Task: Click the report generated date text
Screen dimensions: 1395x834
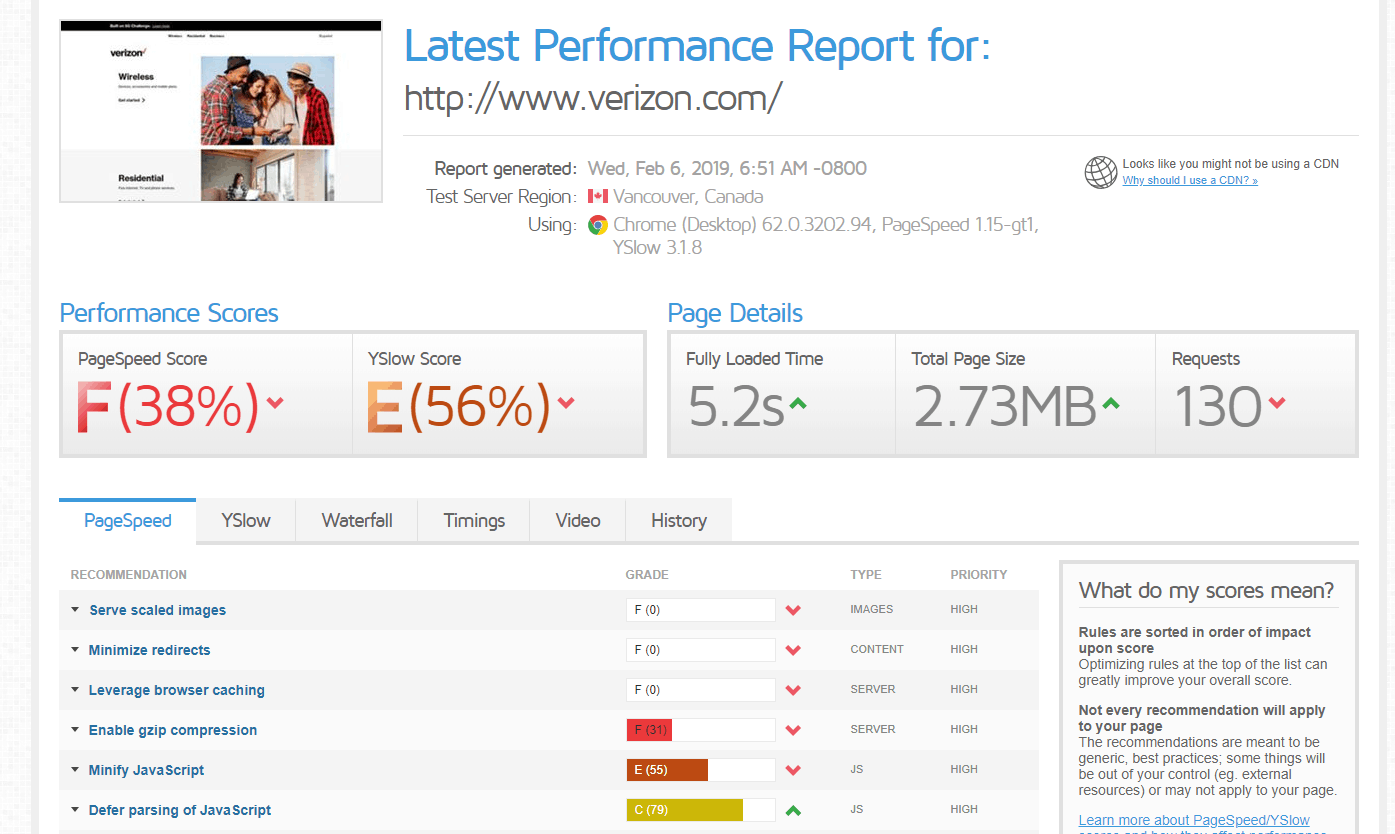Action: [x=727, y=168]
